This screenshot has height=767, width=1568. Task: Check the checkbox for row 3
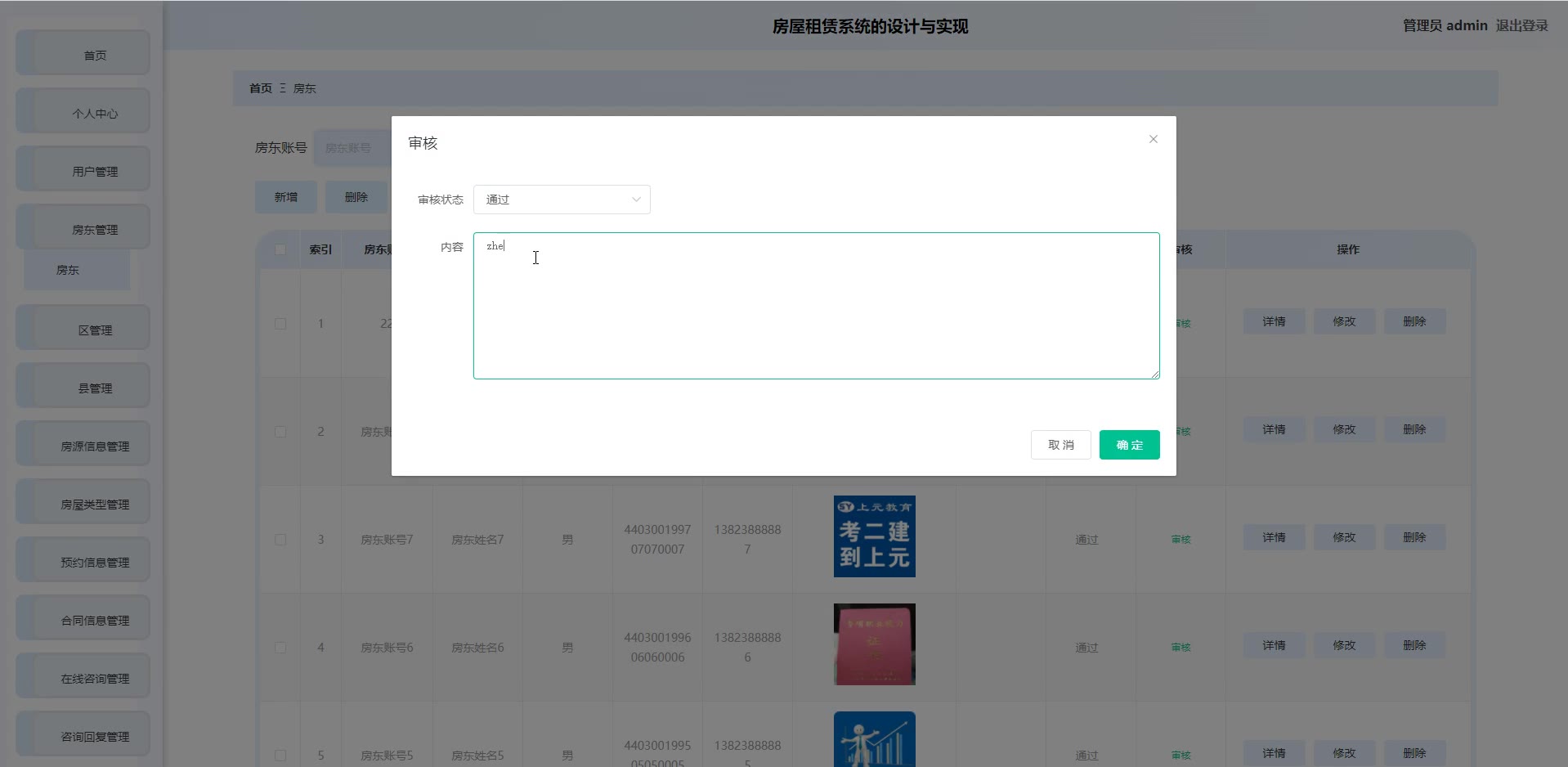(280, 540)
